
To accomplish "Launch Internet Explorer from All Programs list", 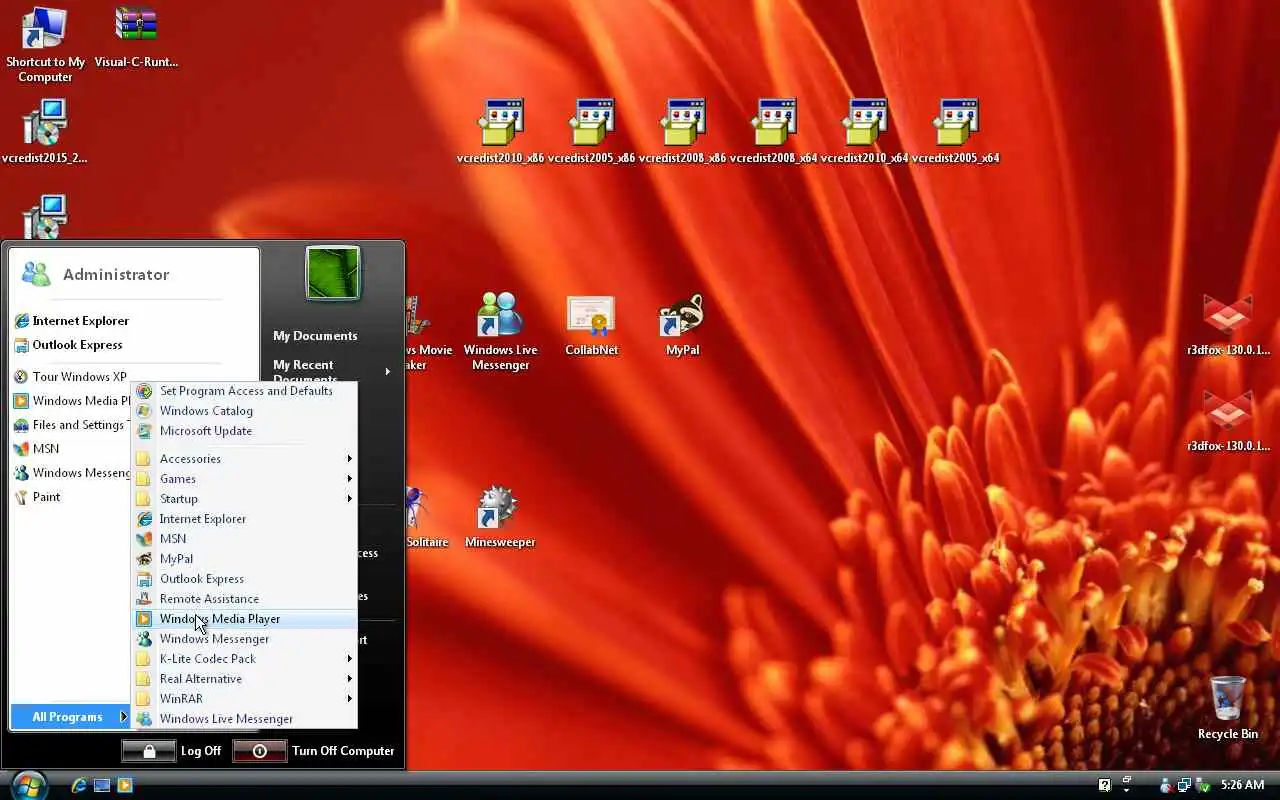I will click(x=245, y=519).
